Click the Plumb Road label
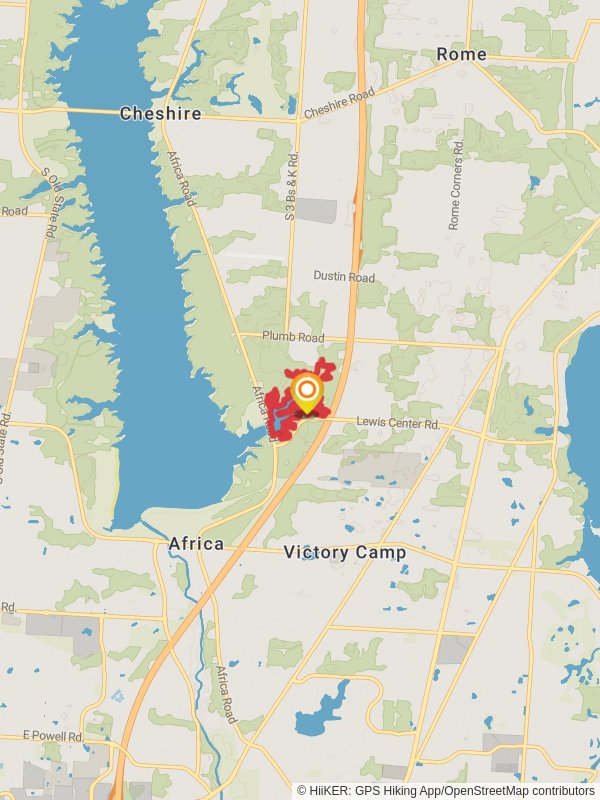The image size is (600, 800). 293,337
